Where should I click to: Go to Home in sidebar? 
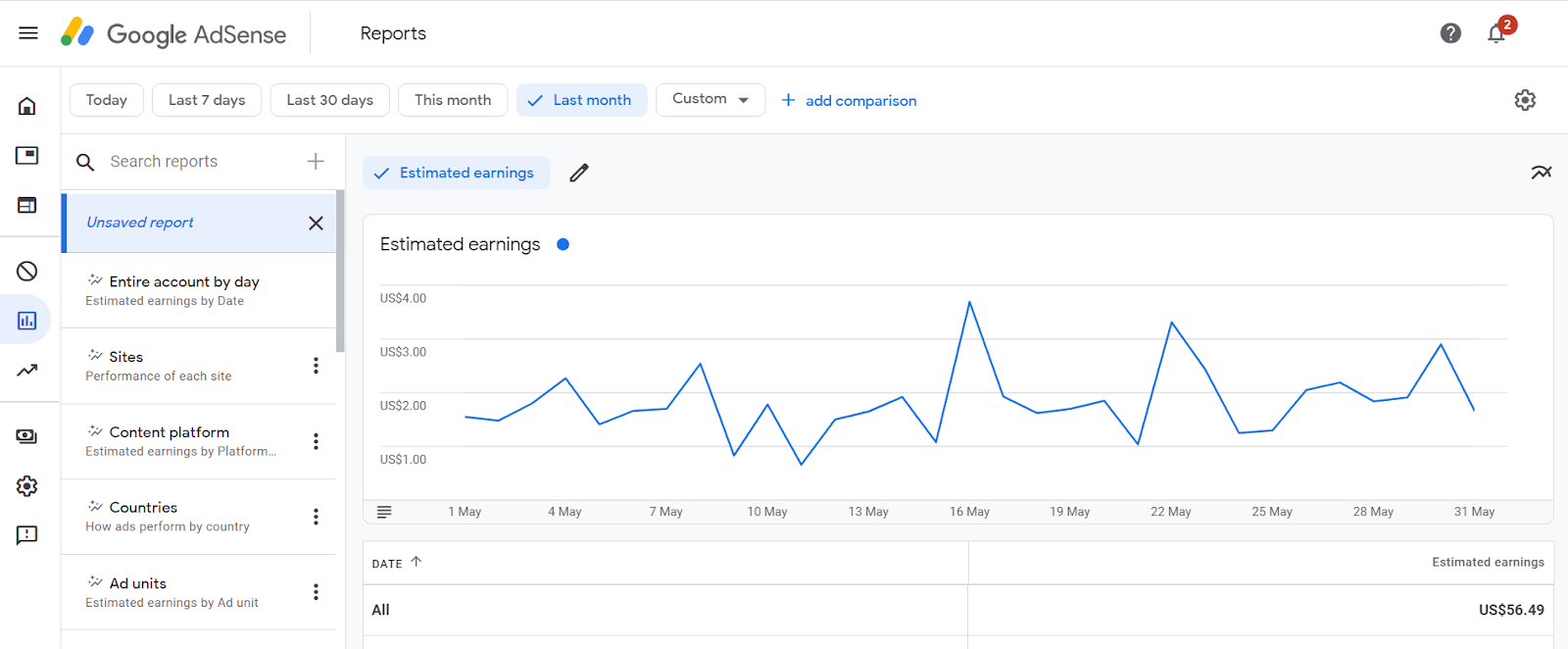coord(27,106)
